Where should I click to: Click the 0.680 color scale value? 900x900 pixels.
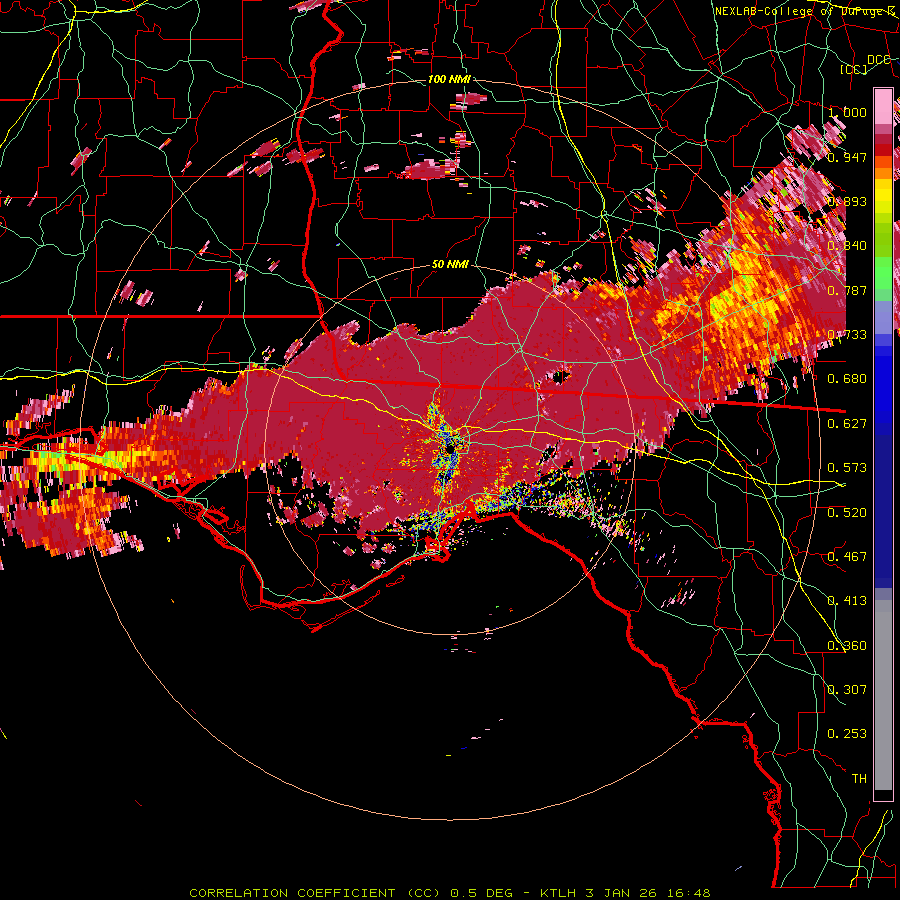tap(847, 378)
